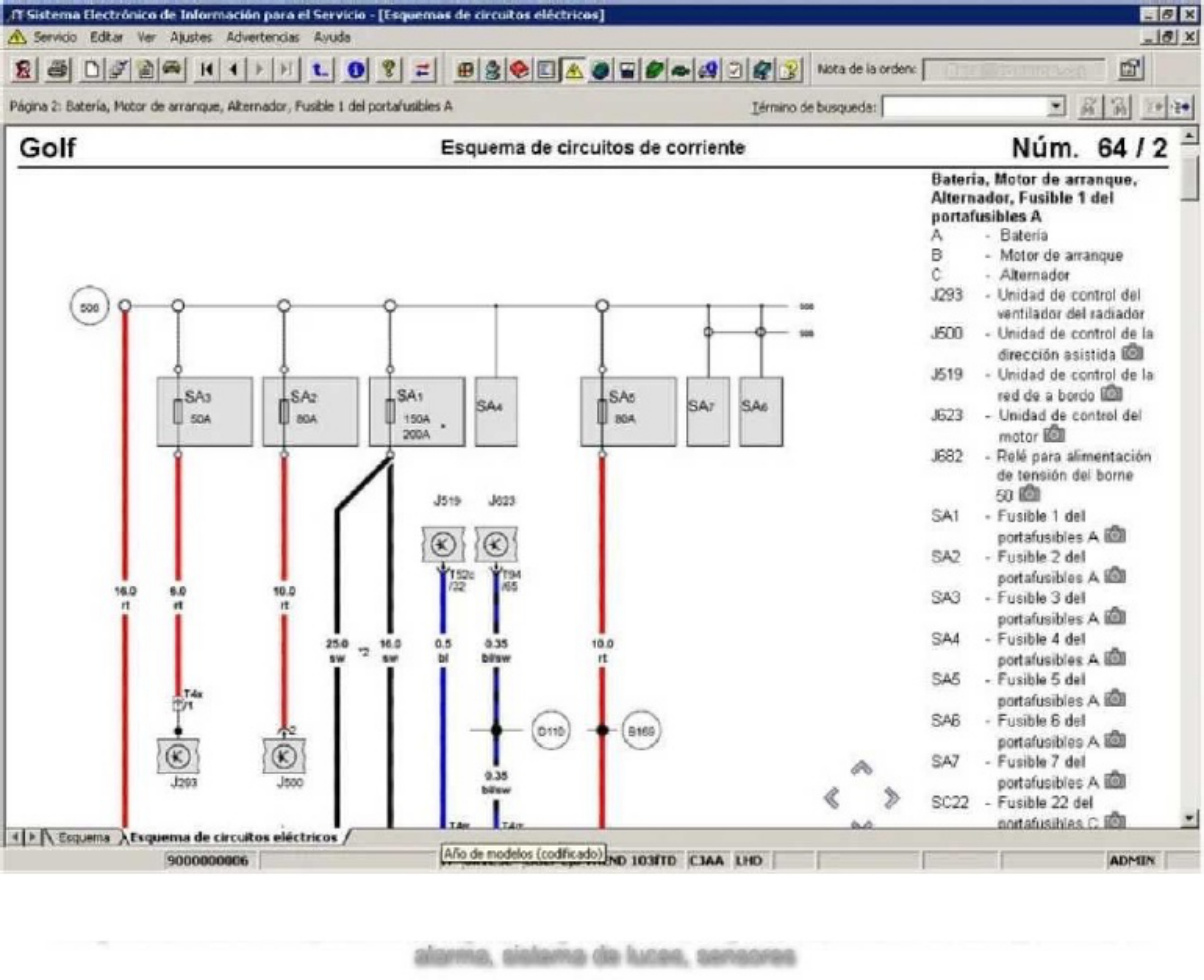Open the Término de busqueda dropdown arrow
The height and width of the screenshot is (980, 1204).
(1058, 106)
